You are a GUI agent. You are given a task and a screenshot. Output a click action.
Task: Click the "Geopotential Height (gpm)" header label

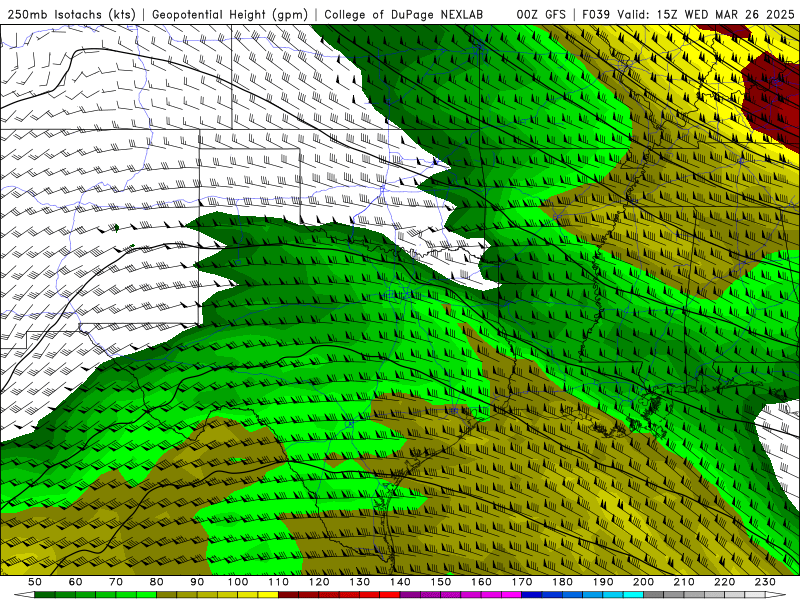230,14
